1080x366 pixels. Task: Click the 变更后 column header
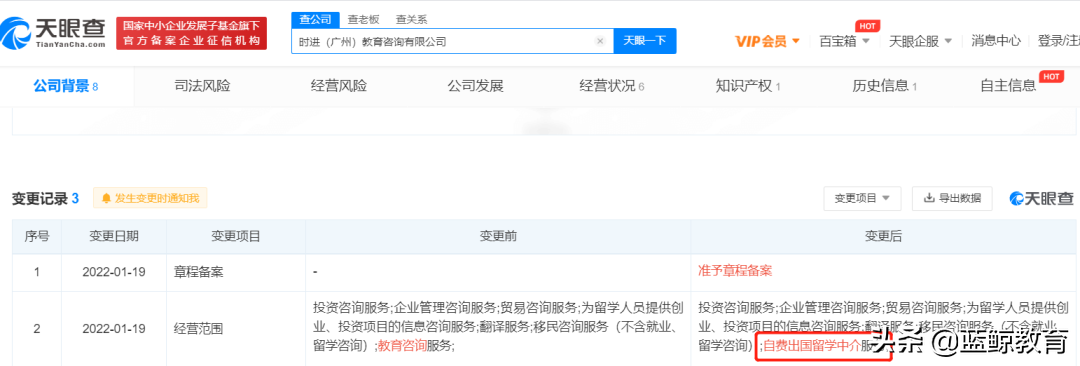[x=883, y=236]
